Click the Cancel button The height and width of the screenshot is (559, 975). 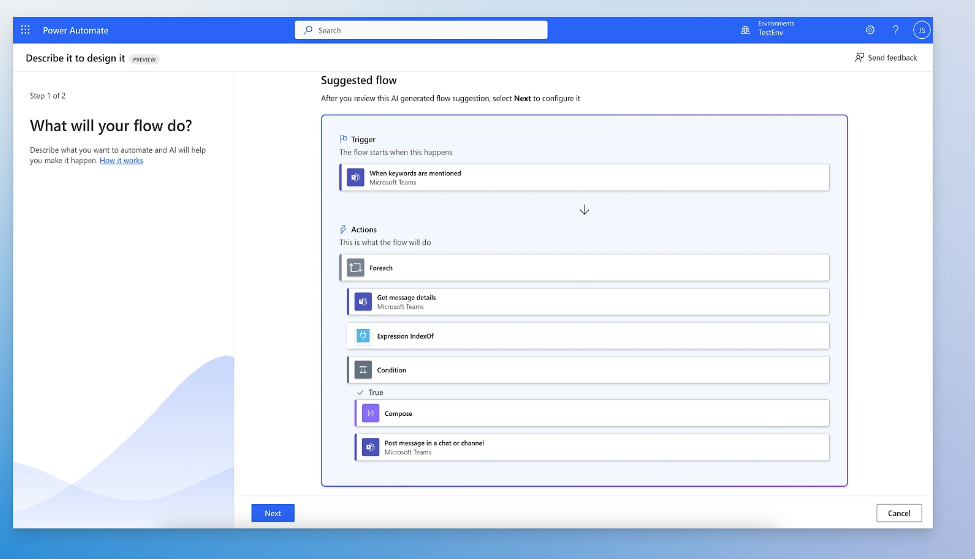(x=899, y=513)
